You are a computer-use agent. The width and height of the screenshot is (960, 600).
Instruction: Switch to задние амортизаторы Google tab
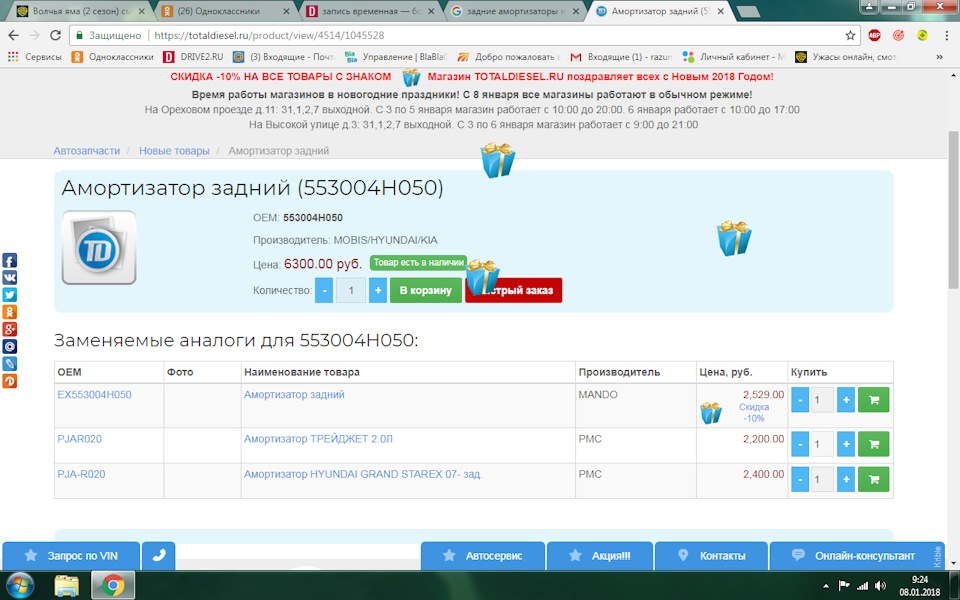pyautogui.click(x=515, y=12)
